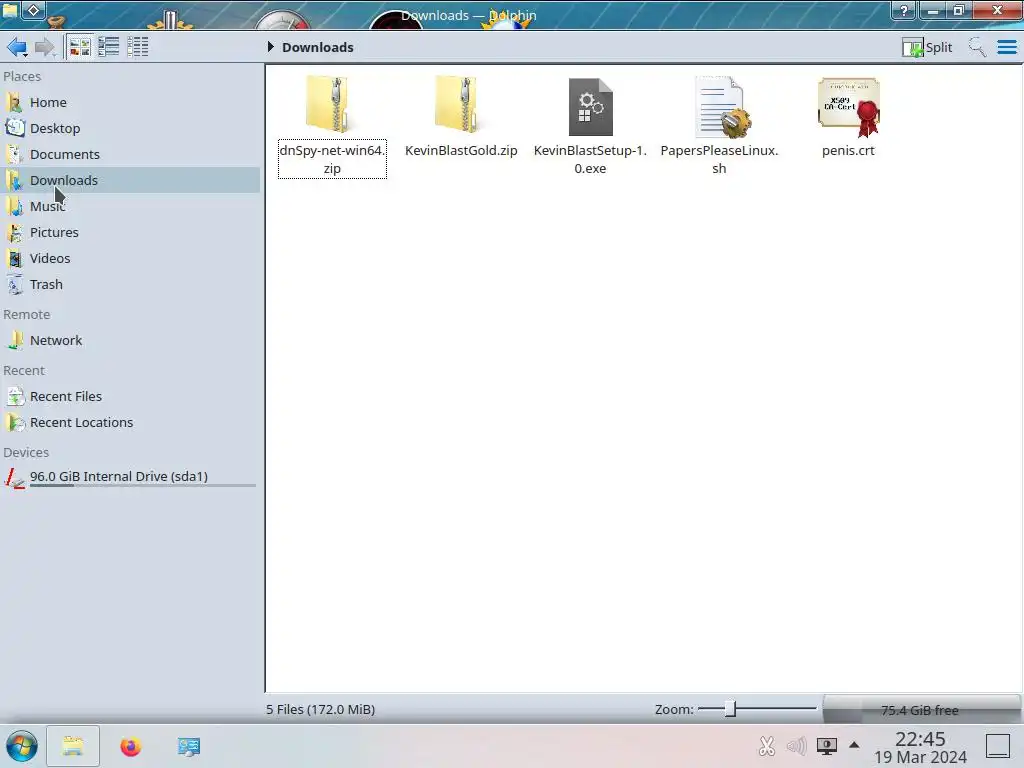The width and height of the screenshot is (1024, 768).
Task: Select the KevinBlastSetup-1.0.exe file icon
Action: click(x=590, y=106)
